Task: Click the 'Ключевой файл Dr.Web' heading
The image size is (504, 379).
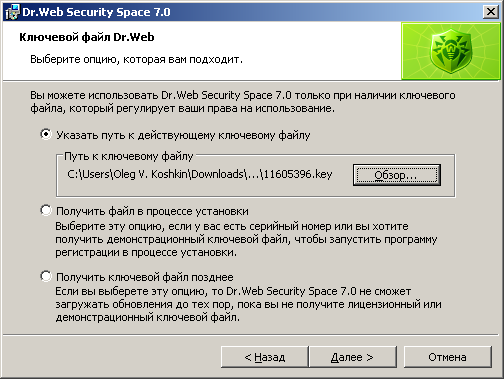Action: tap(87, 37)
